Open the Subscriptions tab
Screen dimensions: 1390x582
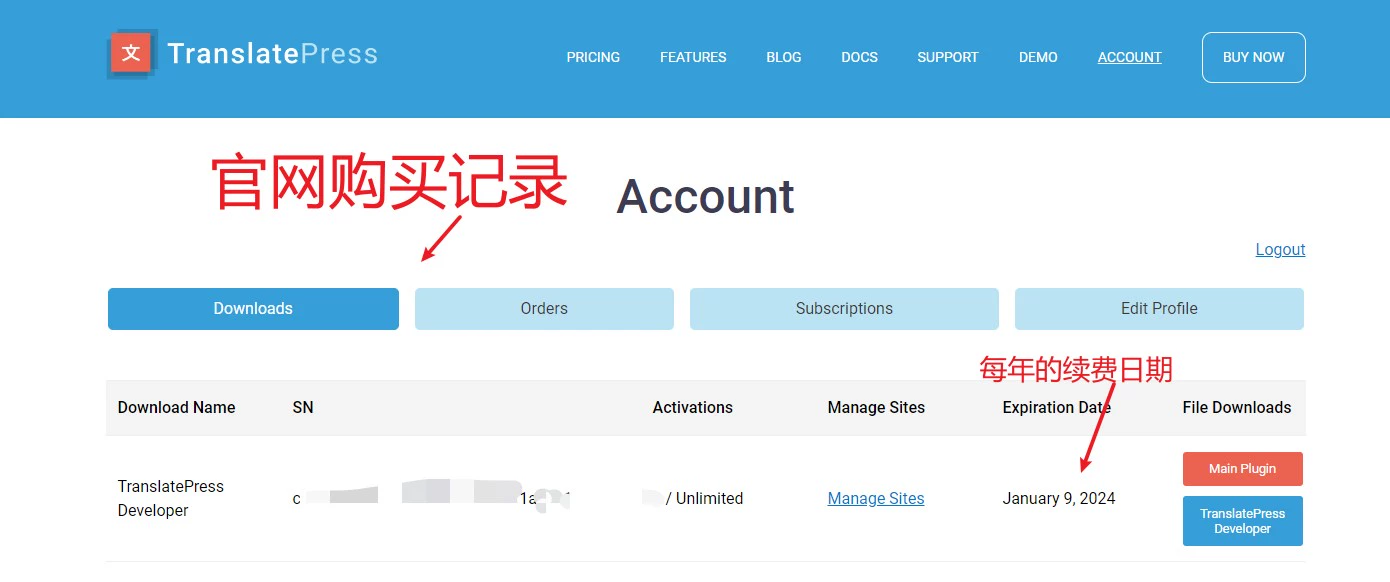point(844,309)
